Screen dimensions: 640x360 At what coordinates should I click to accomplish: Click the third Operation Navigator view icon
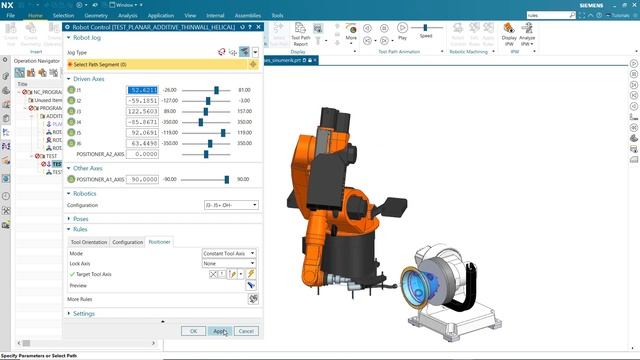42,73
